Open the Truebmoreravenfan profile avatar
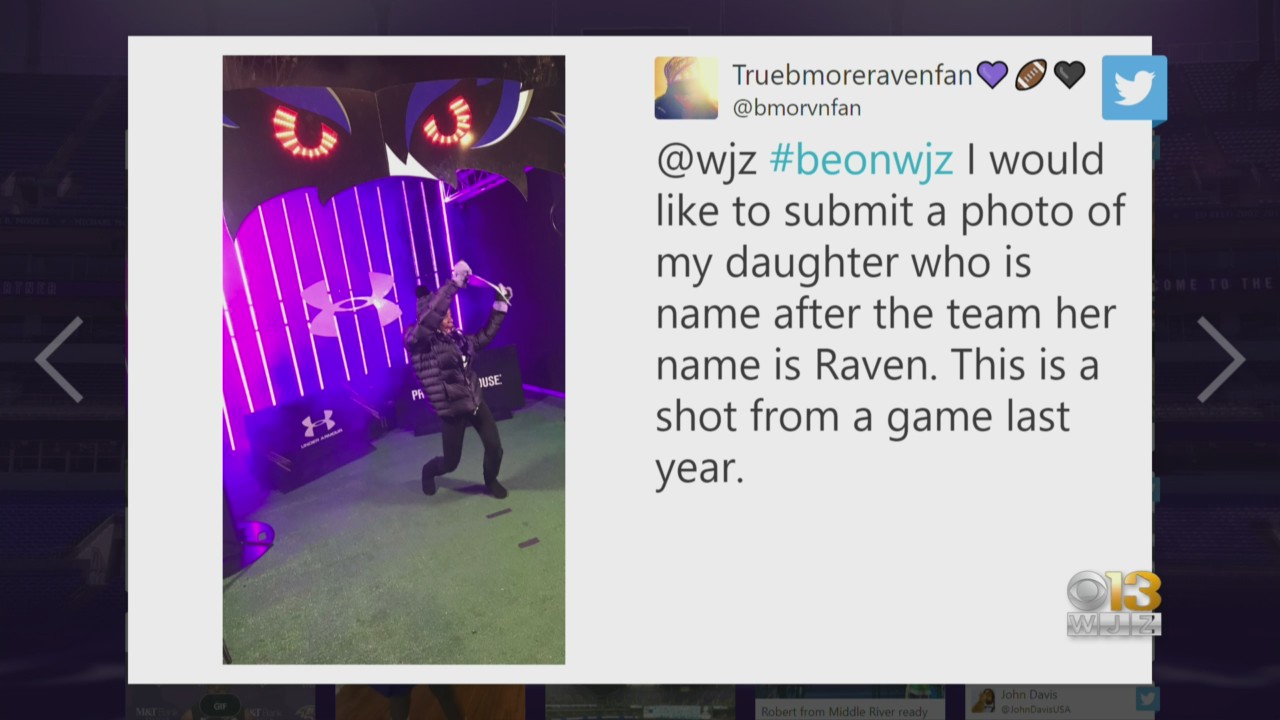Screen dimensions: 1280x720 (x=686, y=88)
